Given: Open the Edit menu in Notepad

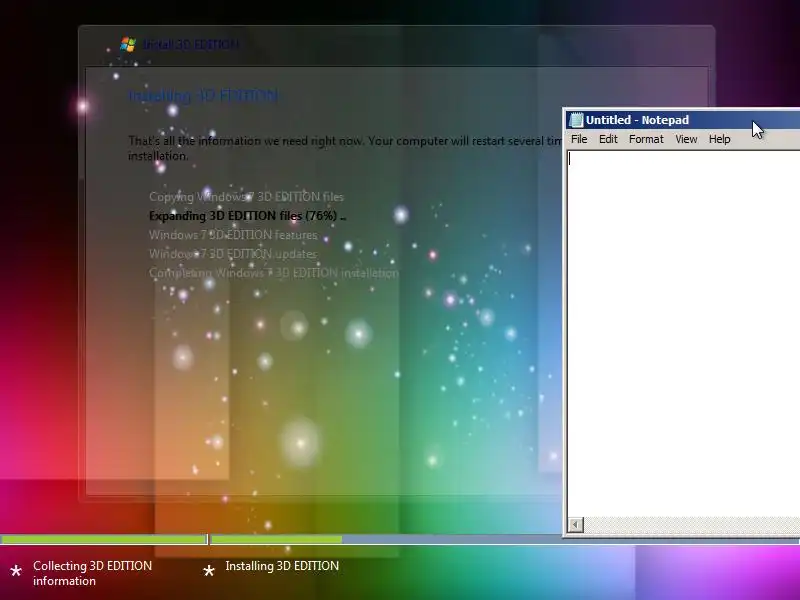Looking at the screenshot, I should [x=608, y=139].
